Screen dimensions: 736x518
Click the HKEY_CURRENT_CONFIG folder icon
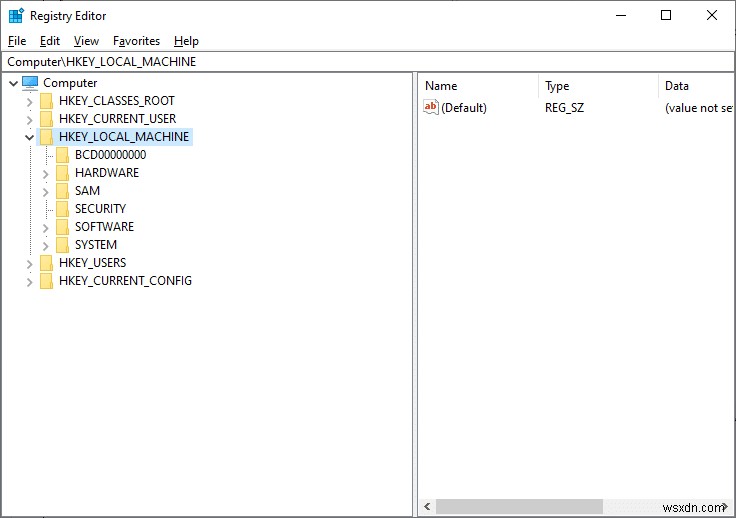(46, 281)
